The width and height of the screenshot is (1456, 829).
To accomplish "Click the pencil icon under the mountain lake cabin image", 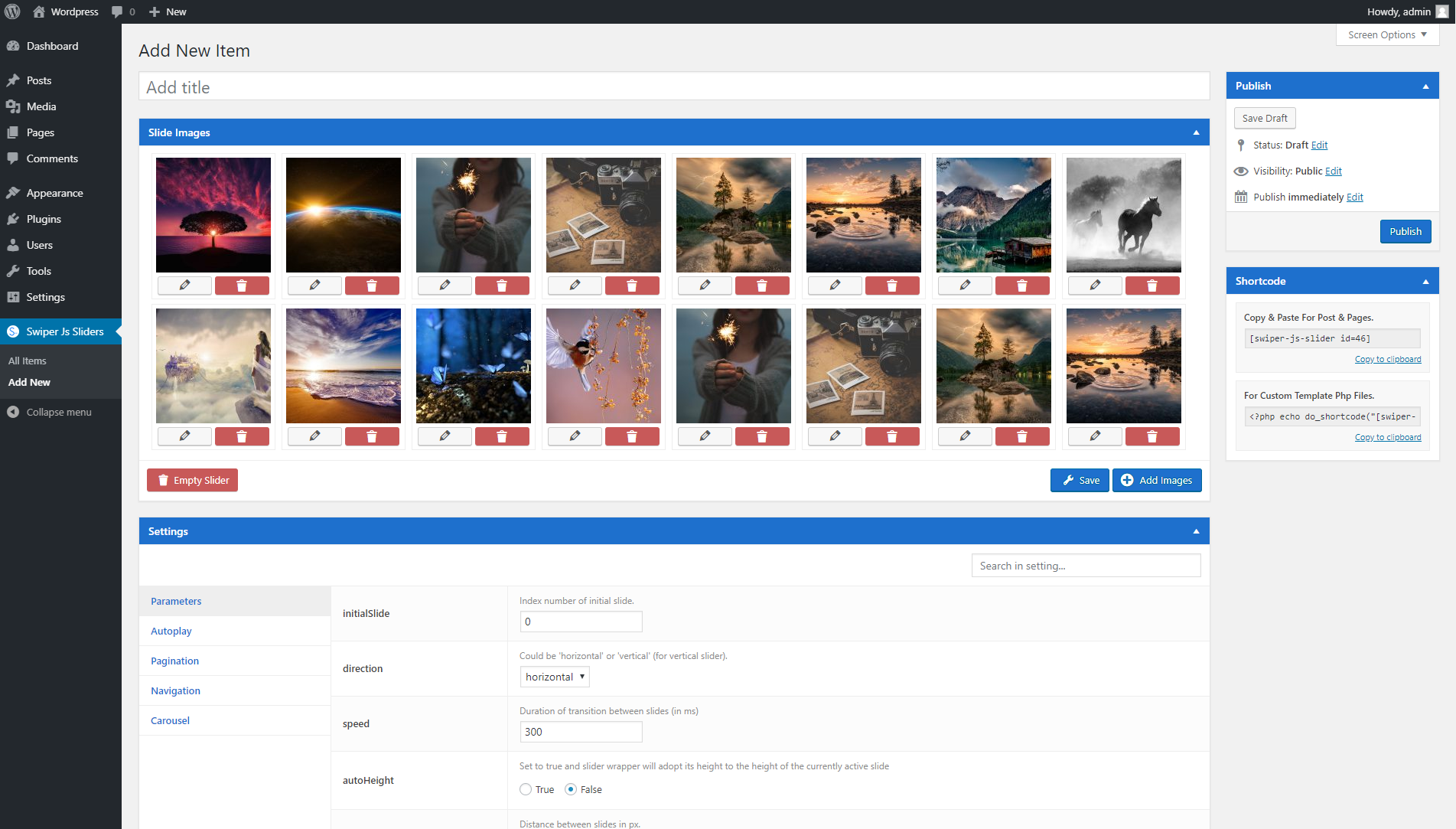I will 965,286.
